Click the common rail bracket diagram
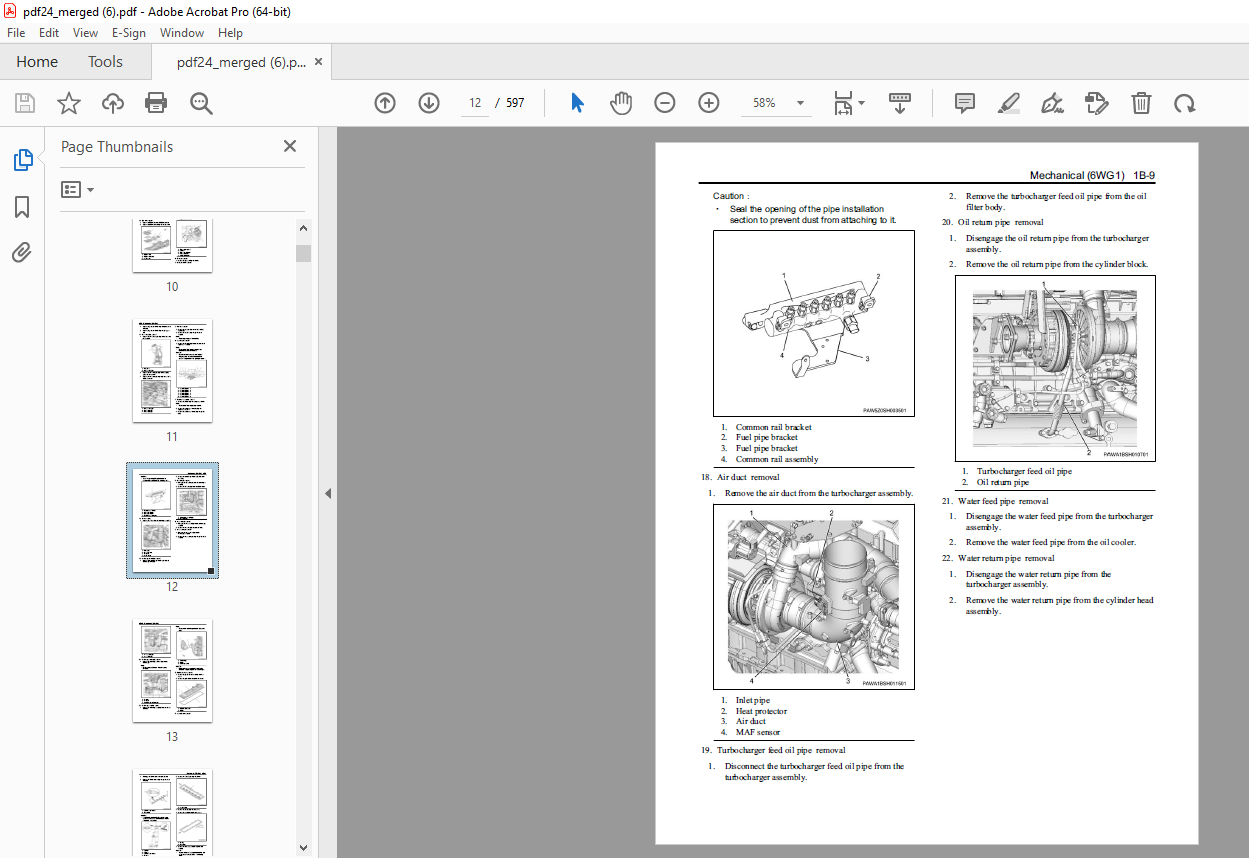 [814, 323]
